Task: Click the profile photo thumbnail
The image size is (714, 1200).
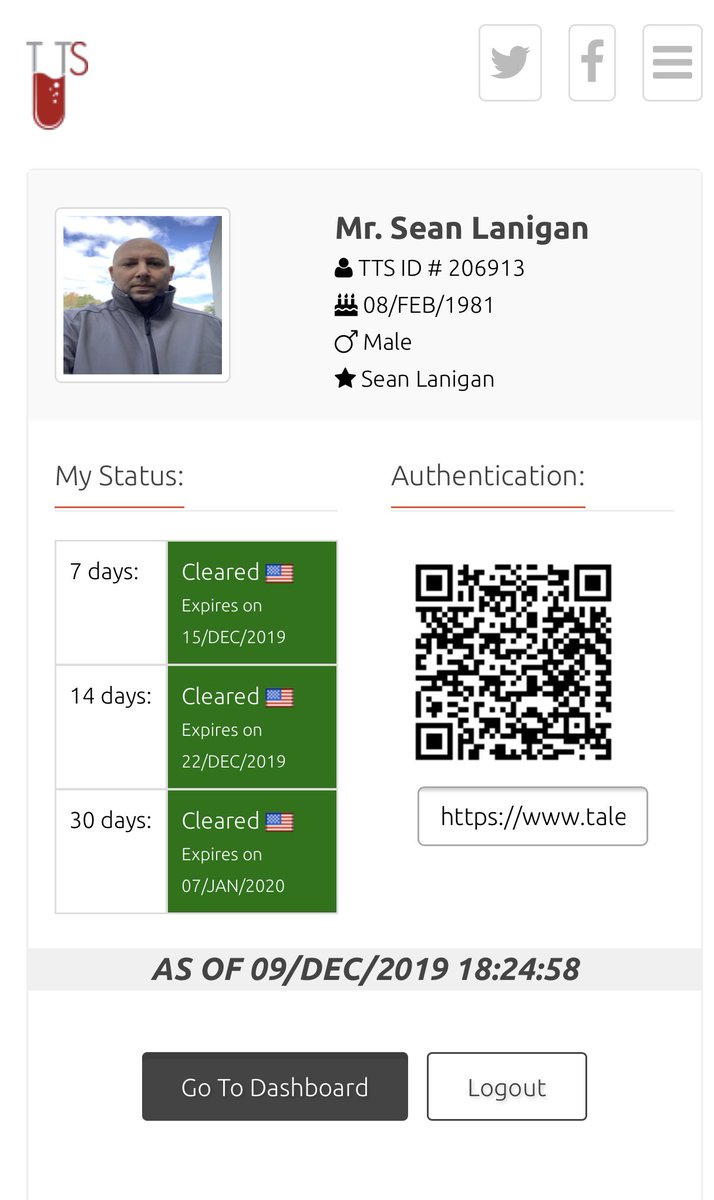Action: pos(143,295)
